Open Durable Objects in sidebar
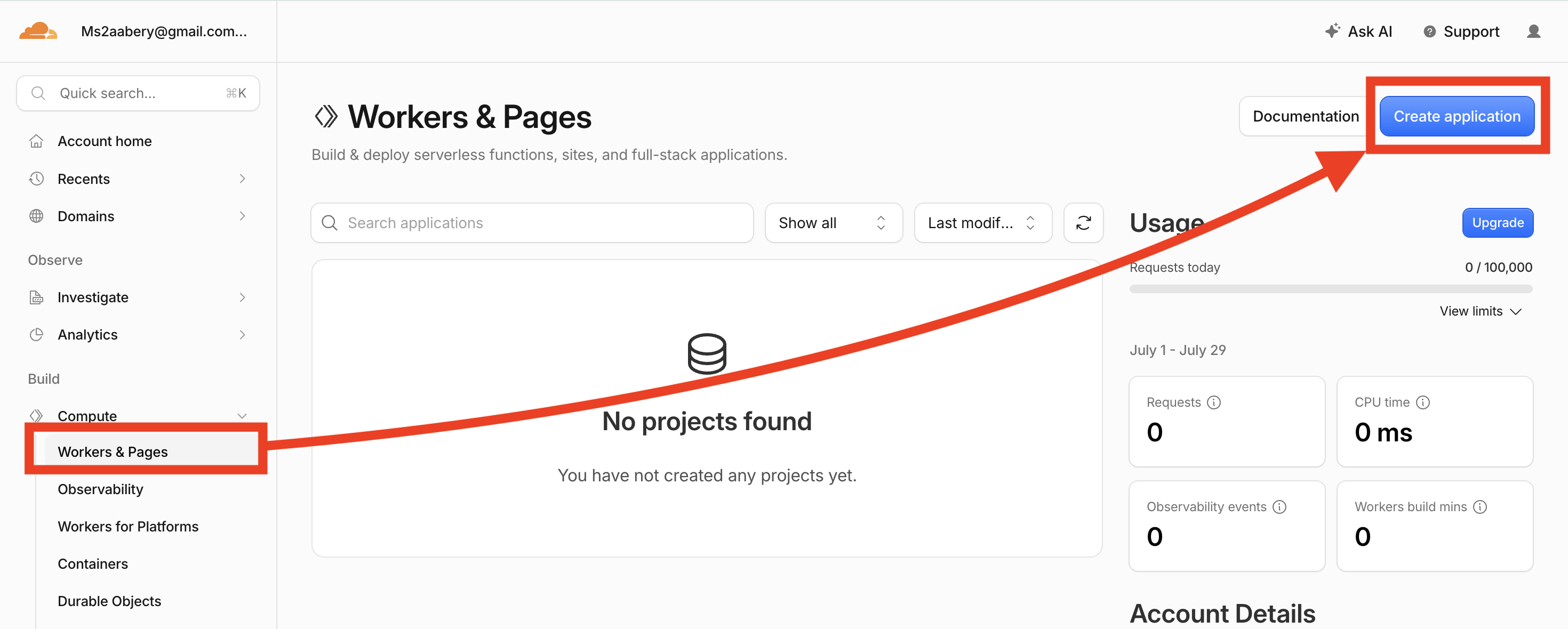The width and height of the screenshot is (1568, 629). click(109, 601)
